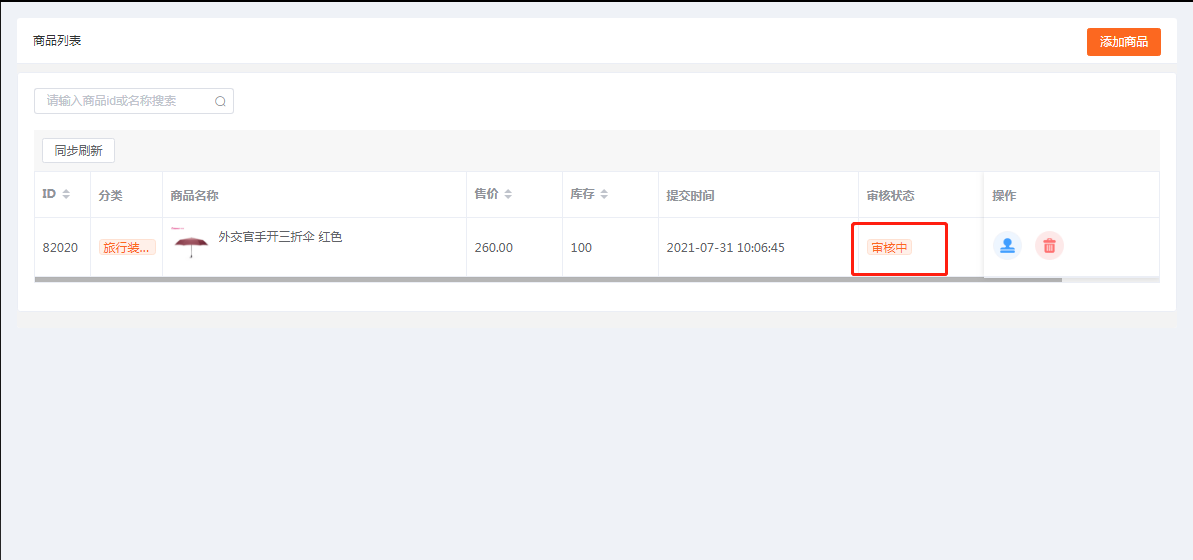Delete product 82020 with trash icon
Viewport: 1193px width, 560px height.
click(1049, 246)
